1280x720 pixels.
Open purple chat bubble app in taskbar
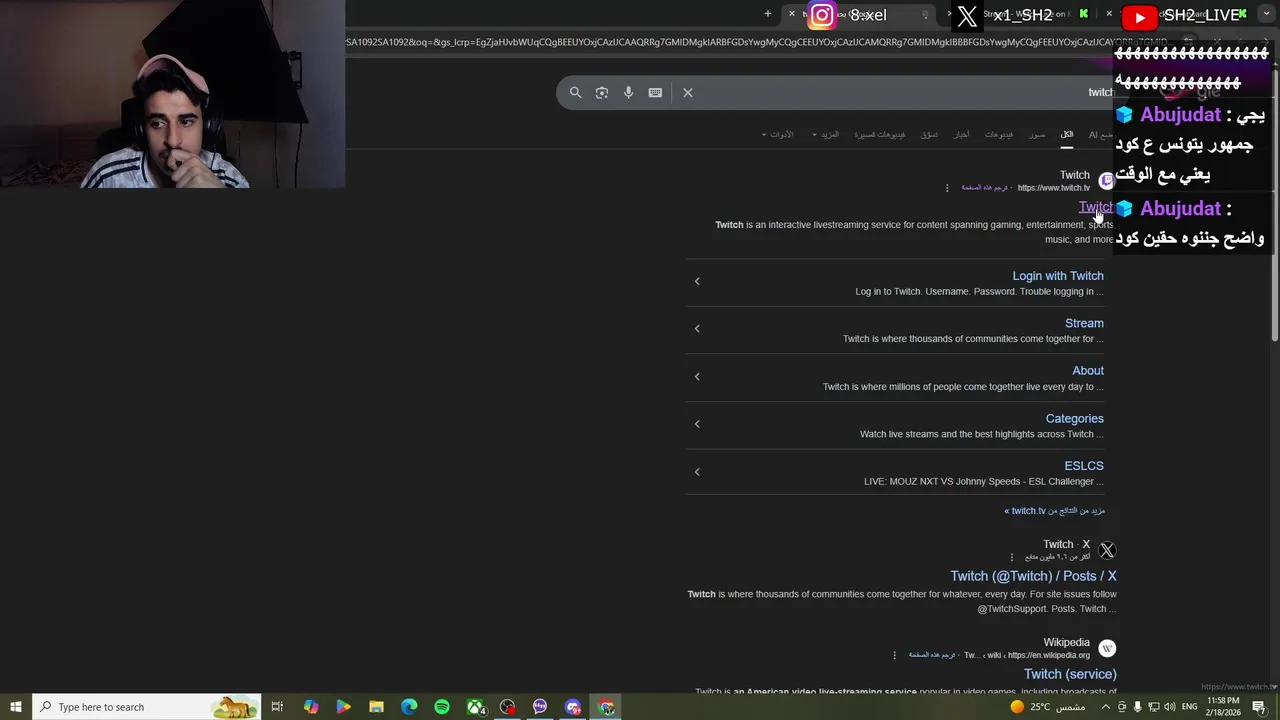click(x=540, y=707)
